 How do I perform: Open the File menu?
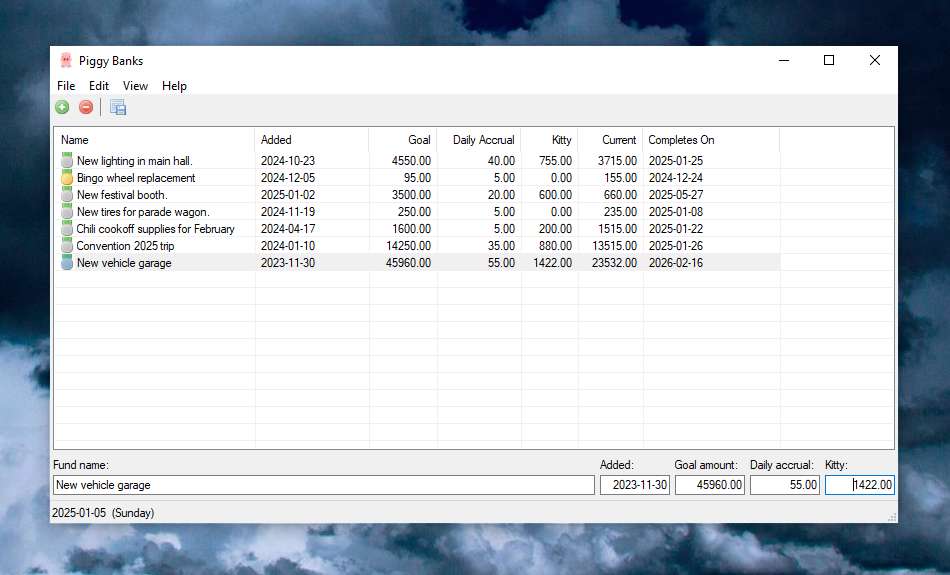66,86
